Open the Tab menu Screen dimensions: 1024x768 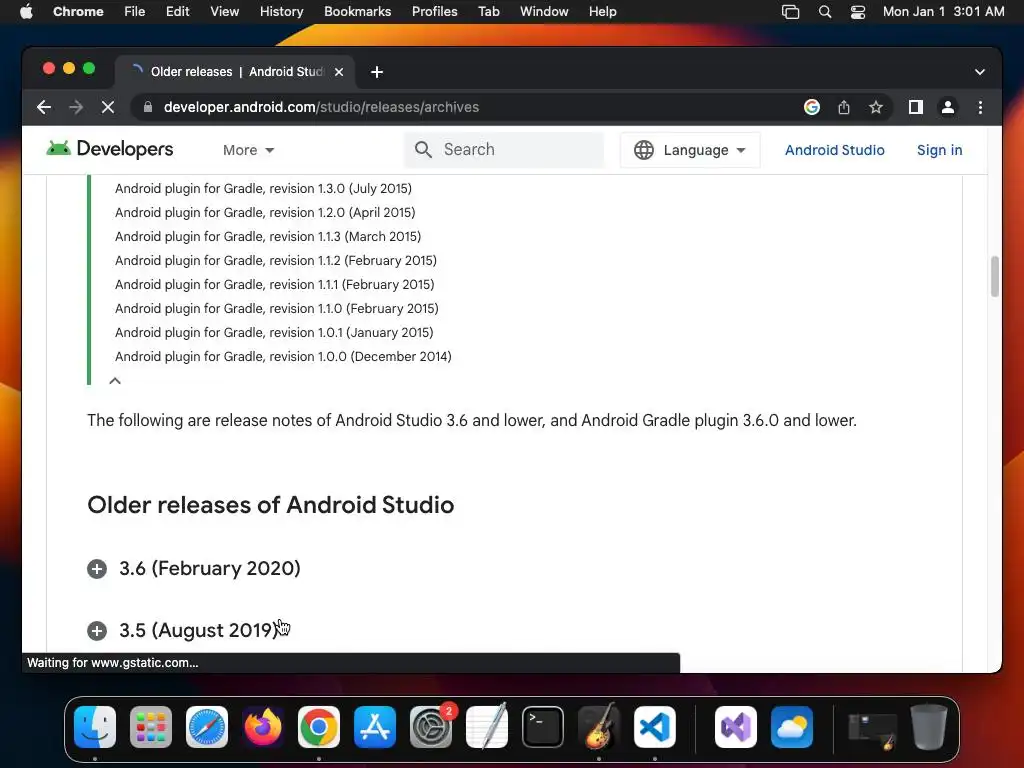(488, 12)
